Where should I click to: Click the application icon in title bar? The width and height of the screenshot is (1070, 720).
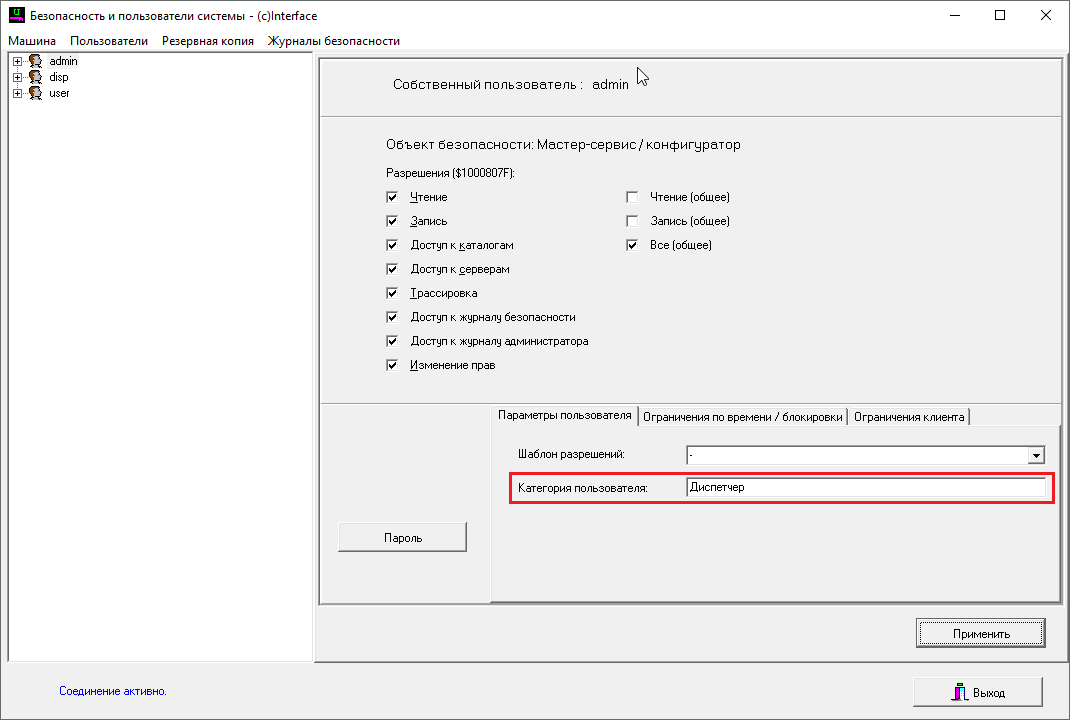[16, 16]
